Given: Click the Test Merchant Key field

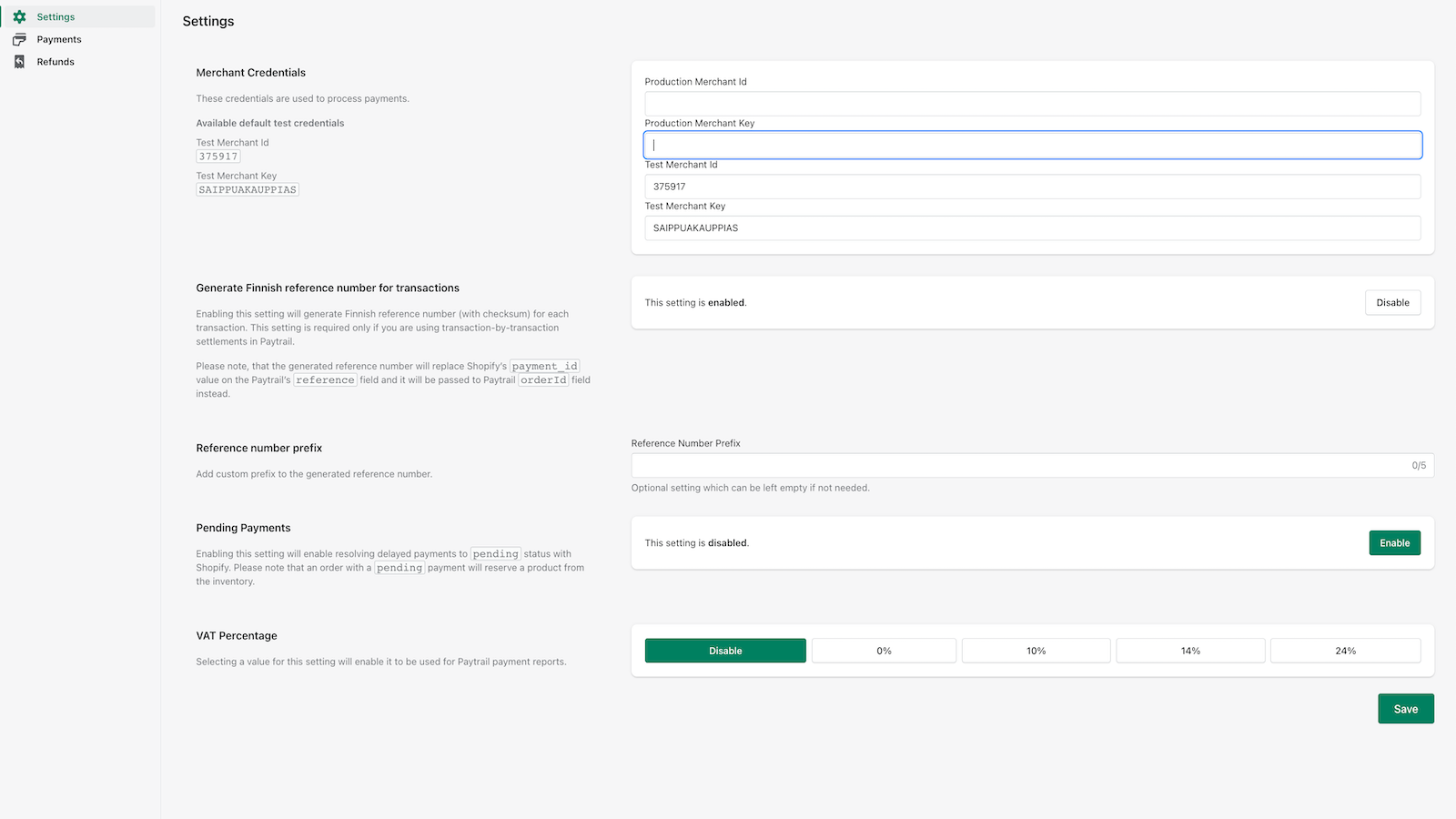Looking at the screenshot, I should 1033,227.
